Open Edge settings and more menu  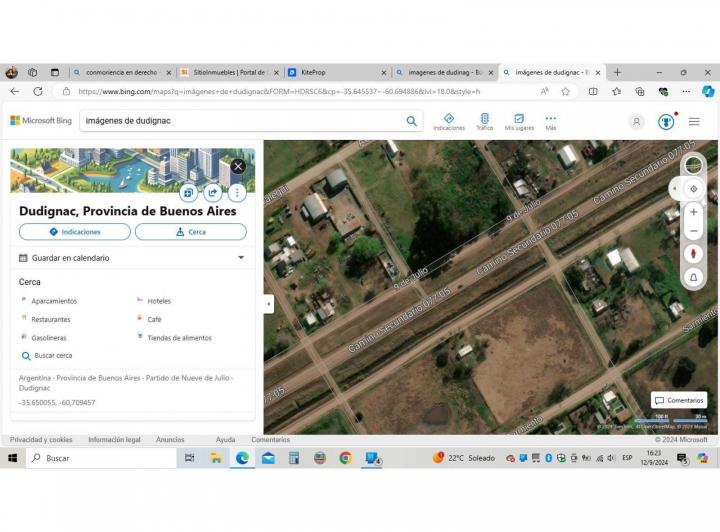pyautogui.click(x=686, y=91)
